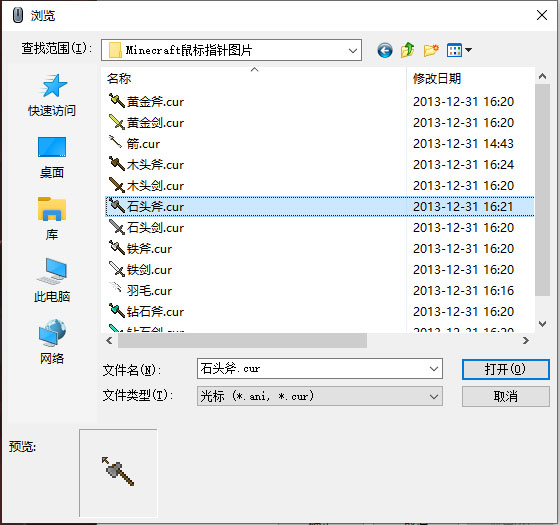Screen dimensions: 560x525
Task: Click horizontal scrollbar left arrow
Action: point(109,341)
